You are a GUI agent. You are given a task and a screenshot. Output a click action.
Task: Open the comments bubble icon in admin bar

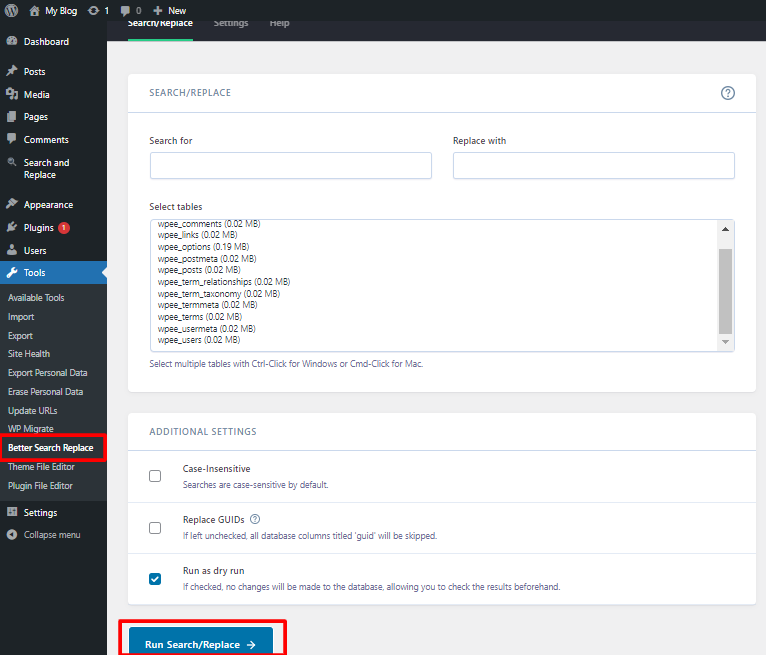click(x=126, y=11)
